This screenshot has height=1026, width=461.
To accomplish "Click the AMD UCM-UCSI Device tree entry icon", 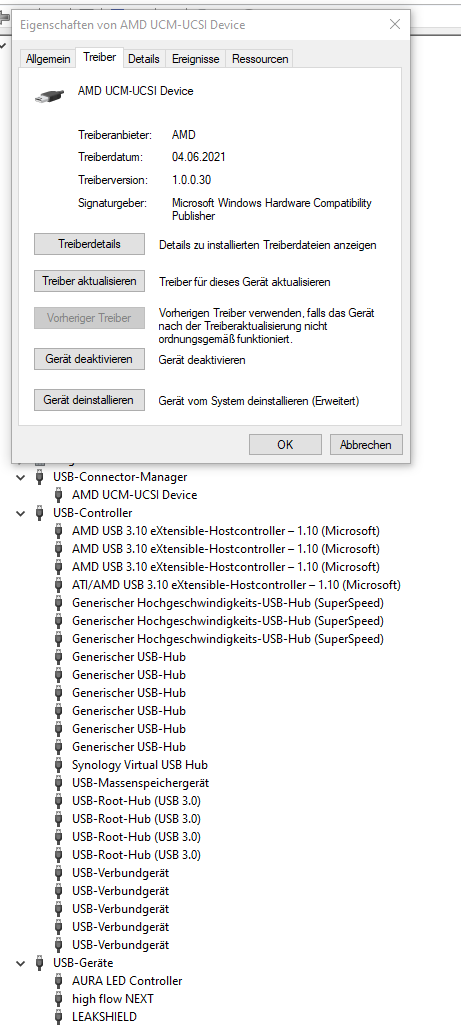I will coord(59,495).
